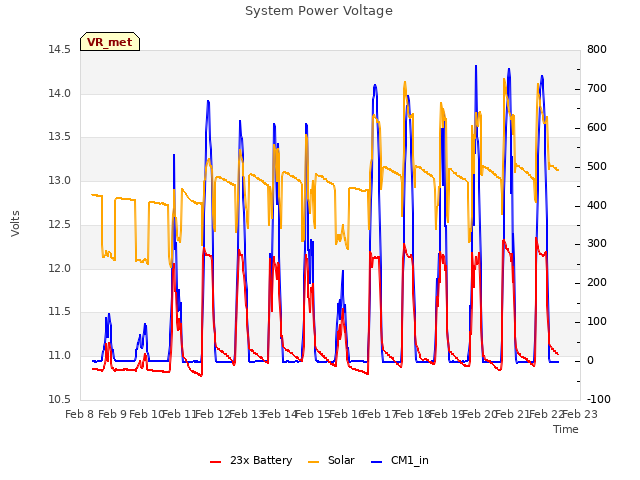Click the 11.5 left axis tick label
640x480 pixels.
click(x=60, y=312)
